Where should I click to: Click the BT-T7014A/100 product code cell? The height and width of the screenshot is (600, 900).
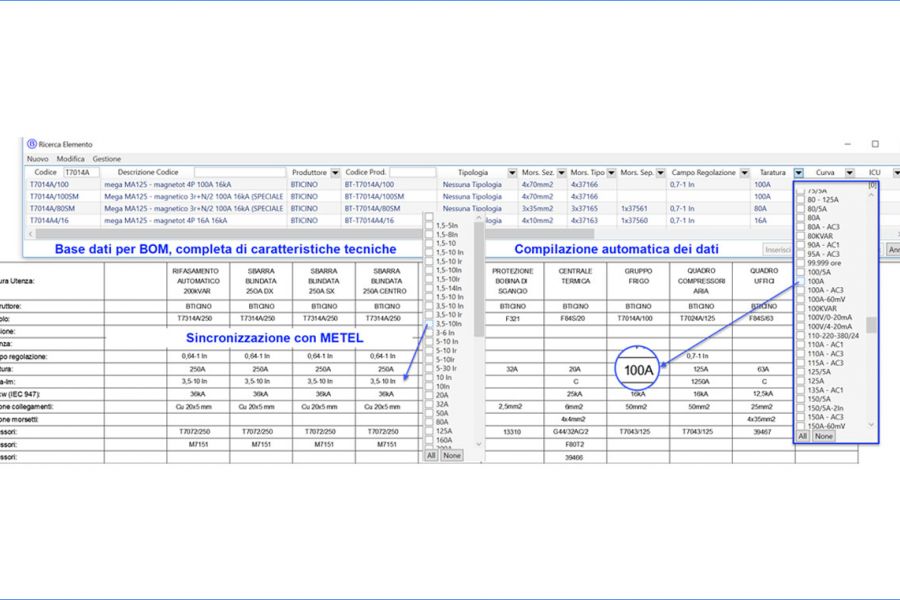[369, 184]
